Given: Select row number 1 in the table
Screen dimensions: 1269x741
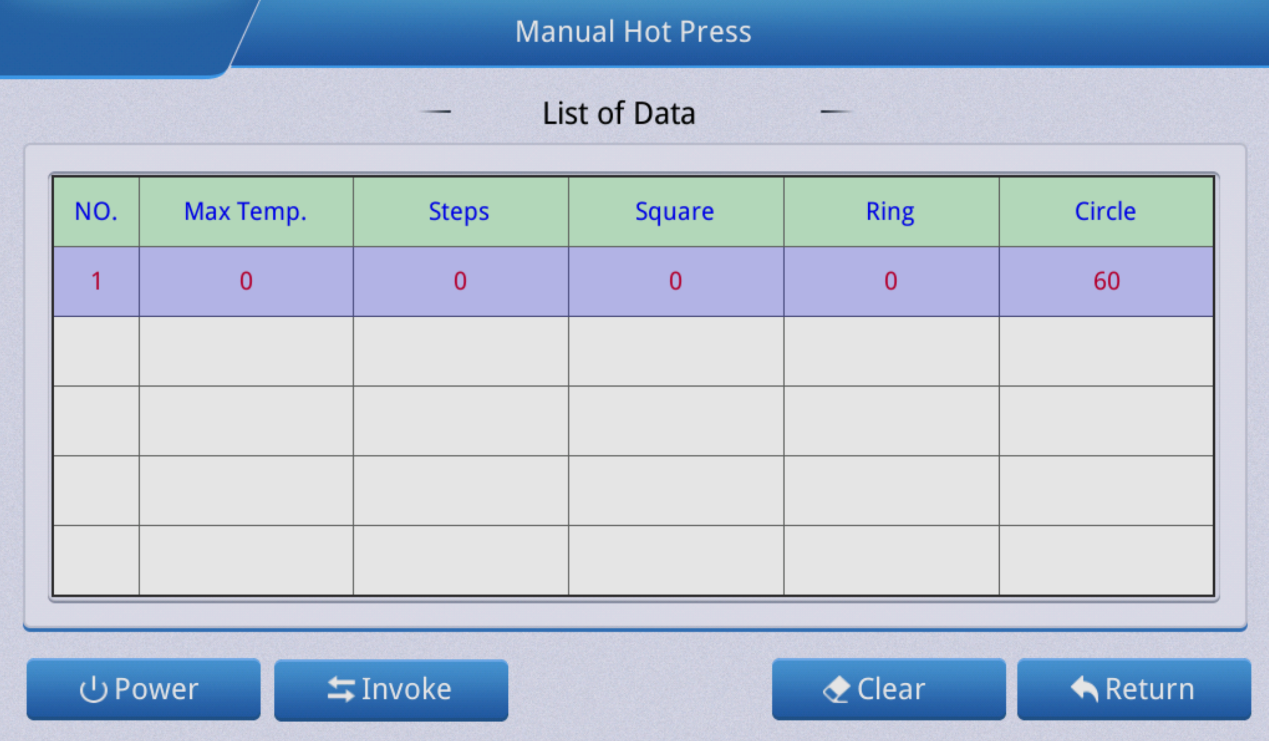Looking at the screenshot, I should (x=96, y=282).
